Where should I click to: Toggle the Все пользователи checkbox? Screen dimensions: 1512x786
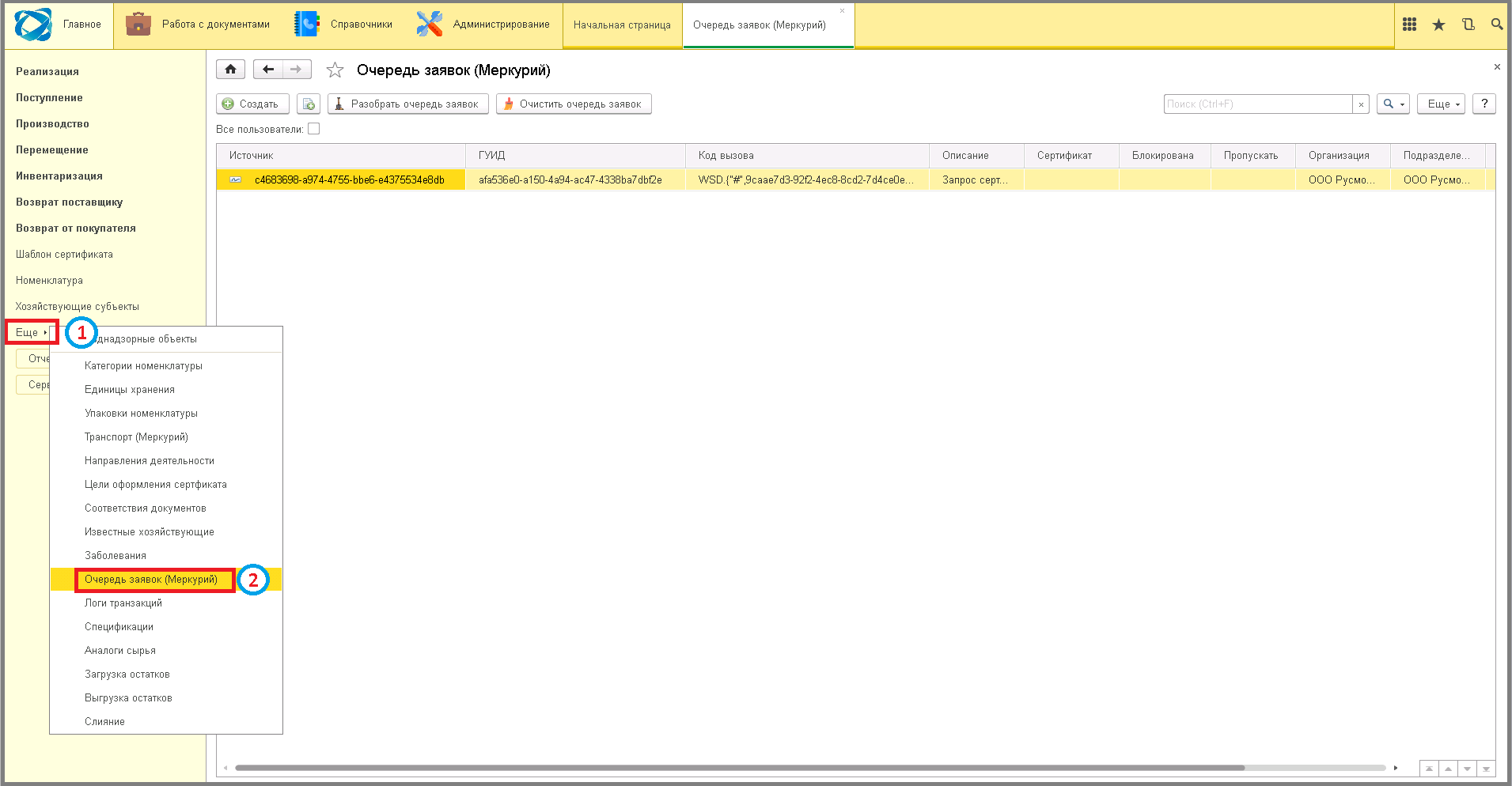click(x=313, y=129)
